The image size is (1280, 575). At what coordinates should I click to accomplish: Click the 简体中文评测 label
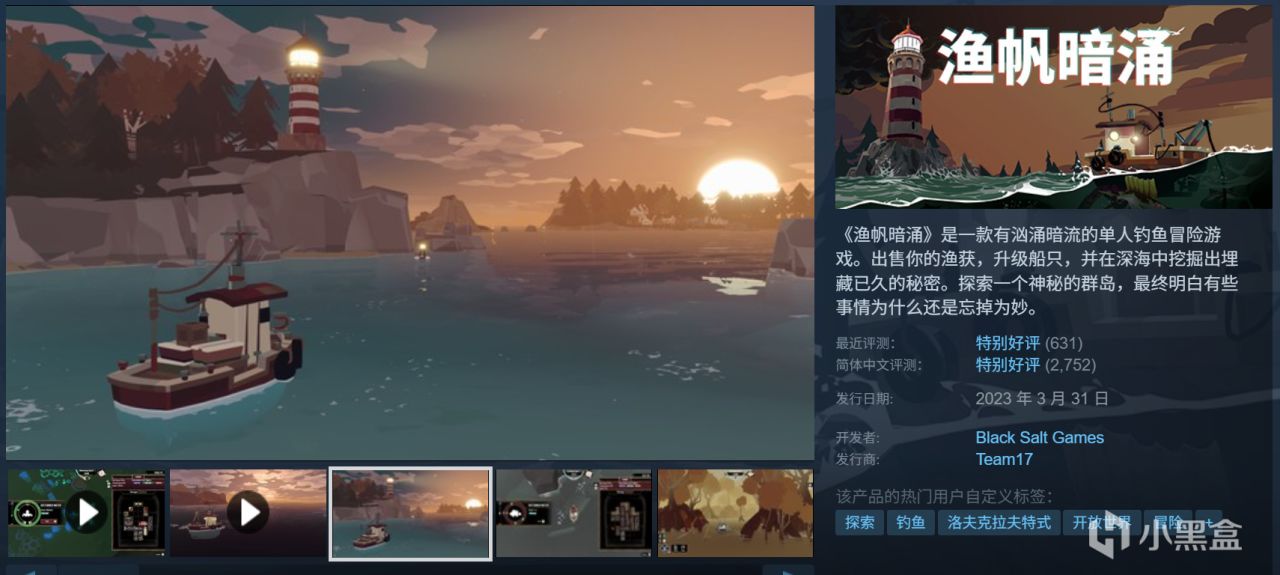click(877, 366)
